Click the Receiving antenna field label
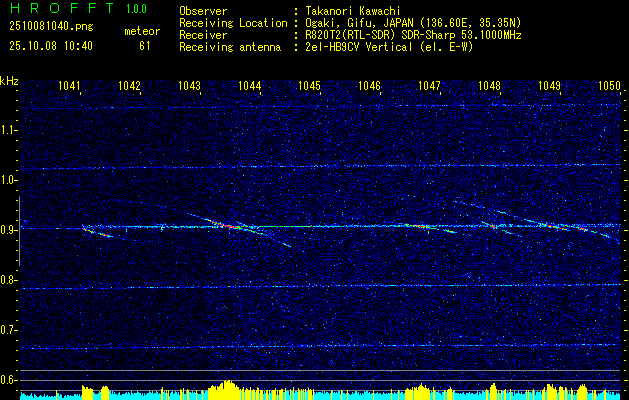Image resolution: width=629 pixels, height=400 pixels. 230,47
